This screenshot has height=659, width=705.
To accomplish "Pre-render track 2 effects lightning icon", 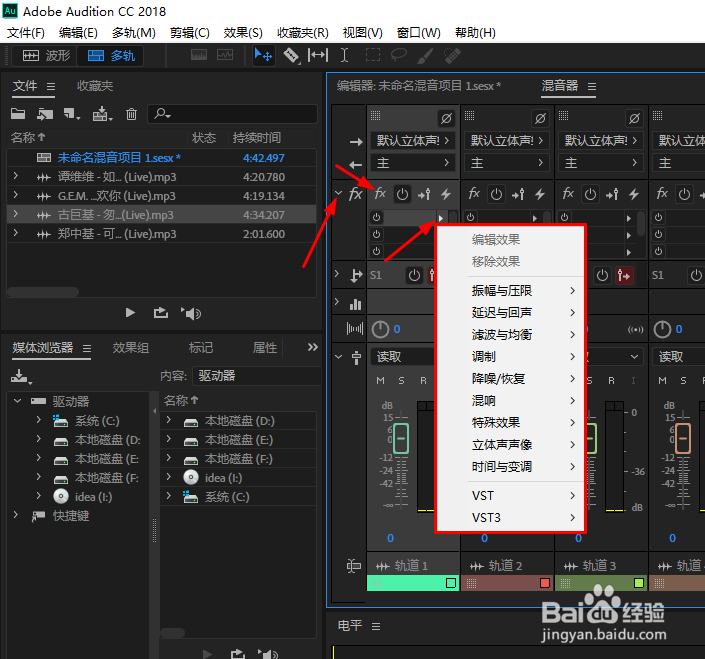I will pos(540,194).
